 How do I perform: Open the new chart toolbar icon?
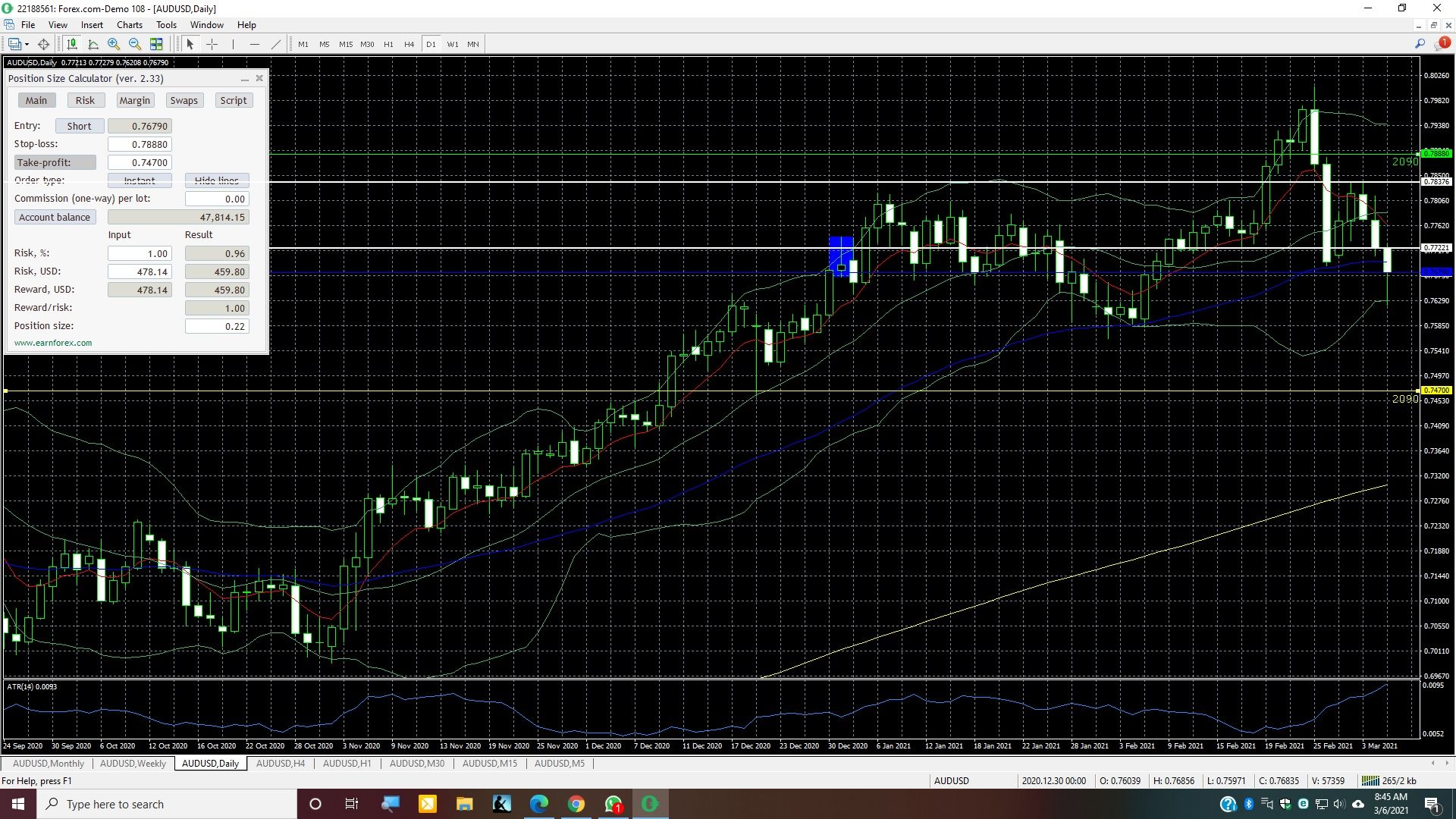pyautogui.click(x=14, y=44)
